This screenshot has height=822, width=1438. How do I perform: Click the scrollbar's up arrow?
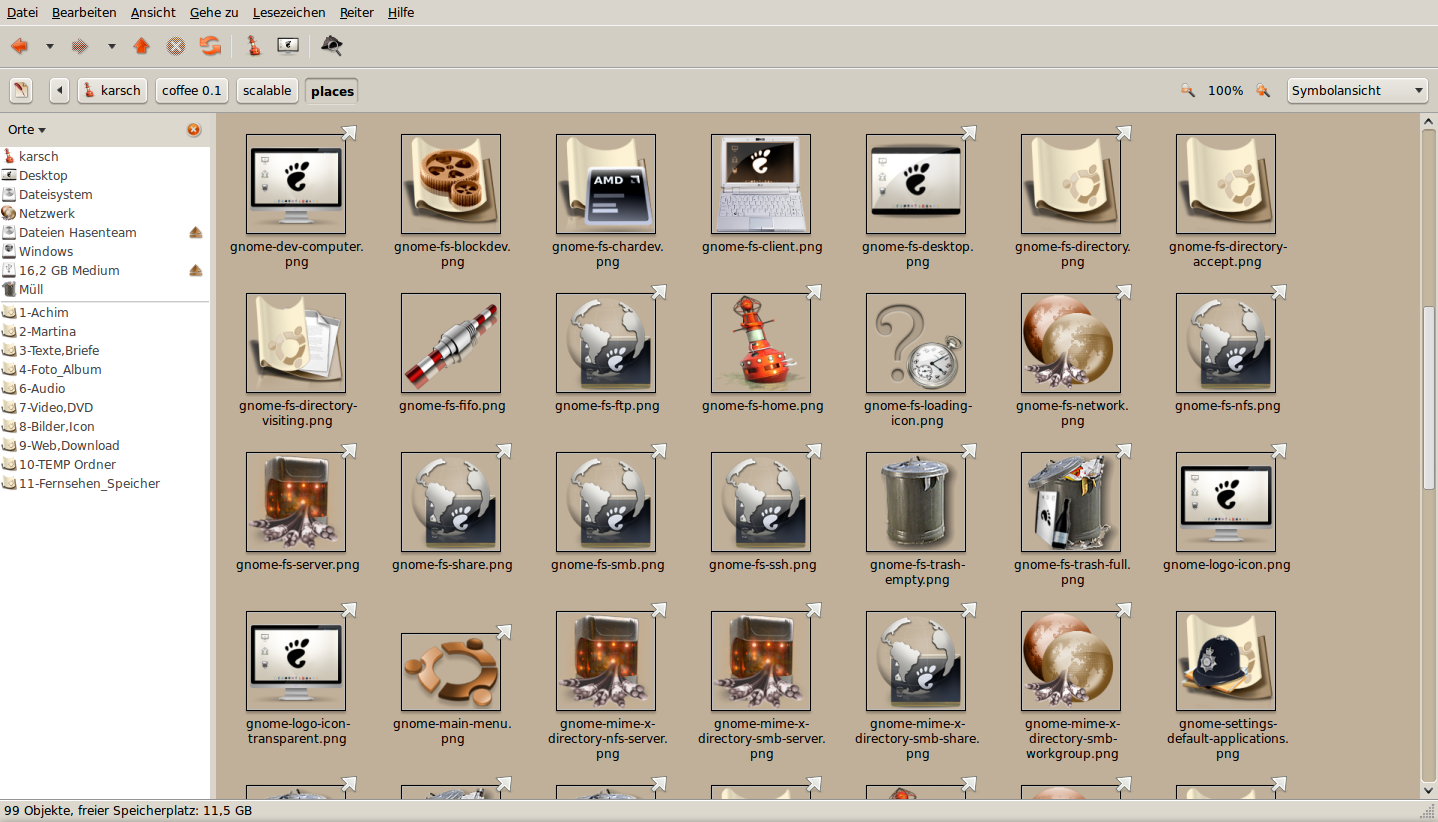pos(1429,121)
